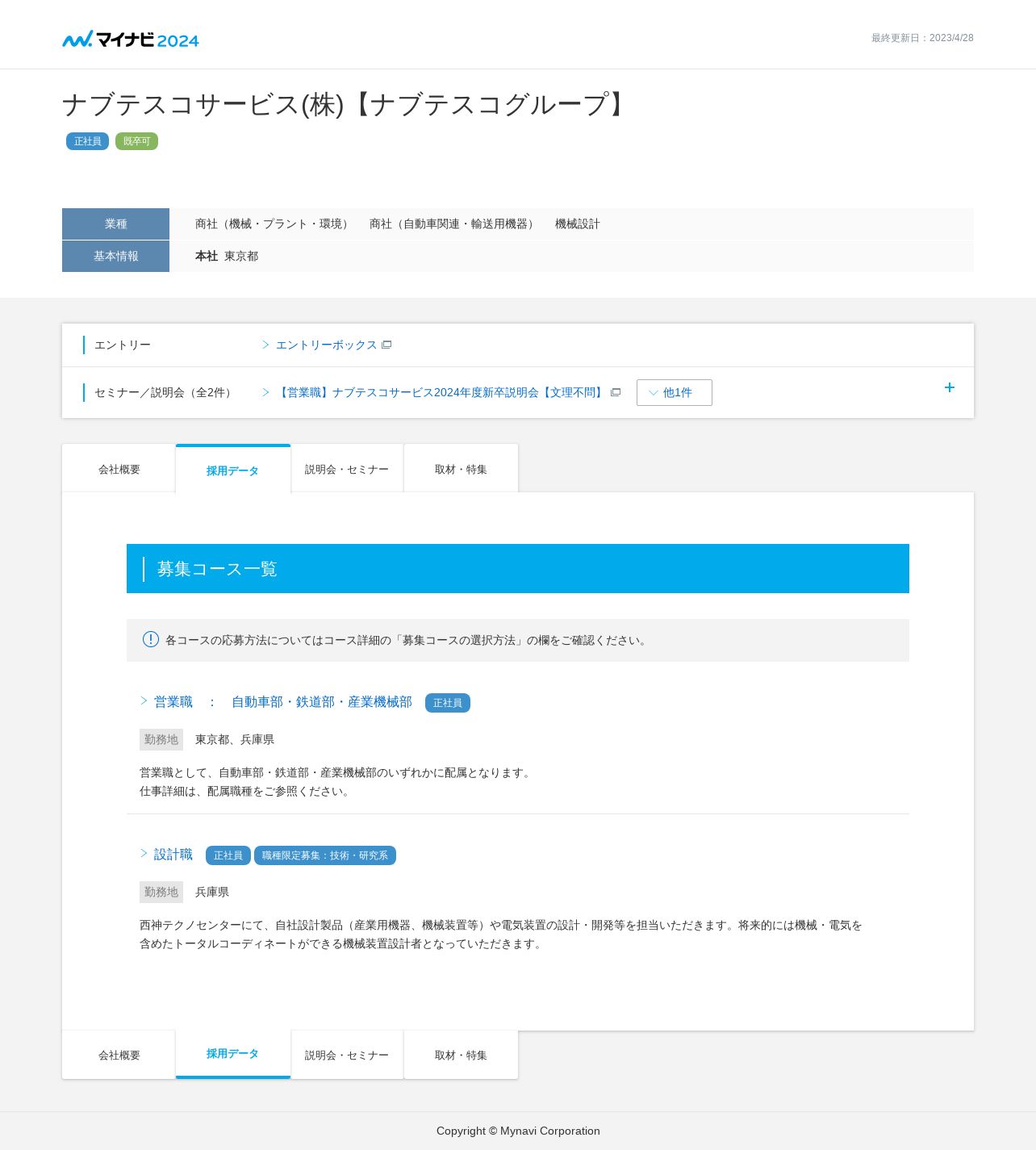The height and width of the screenshot is (1150, 1036).
Task: Click the info icon in the course notice
Action: tap(151, 639)
